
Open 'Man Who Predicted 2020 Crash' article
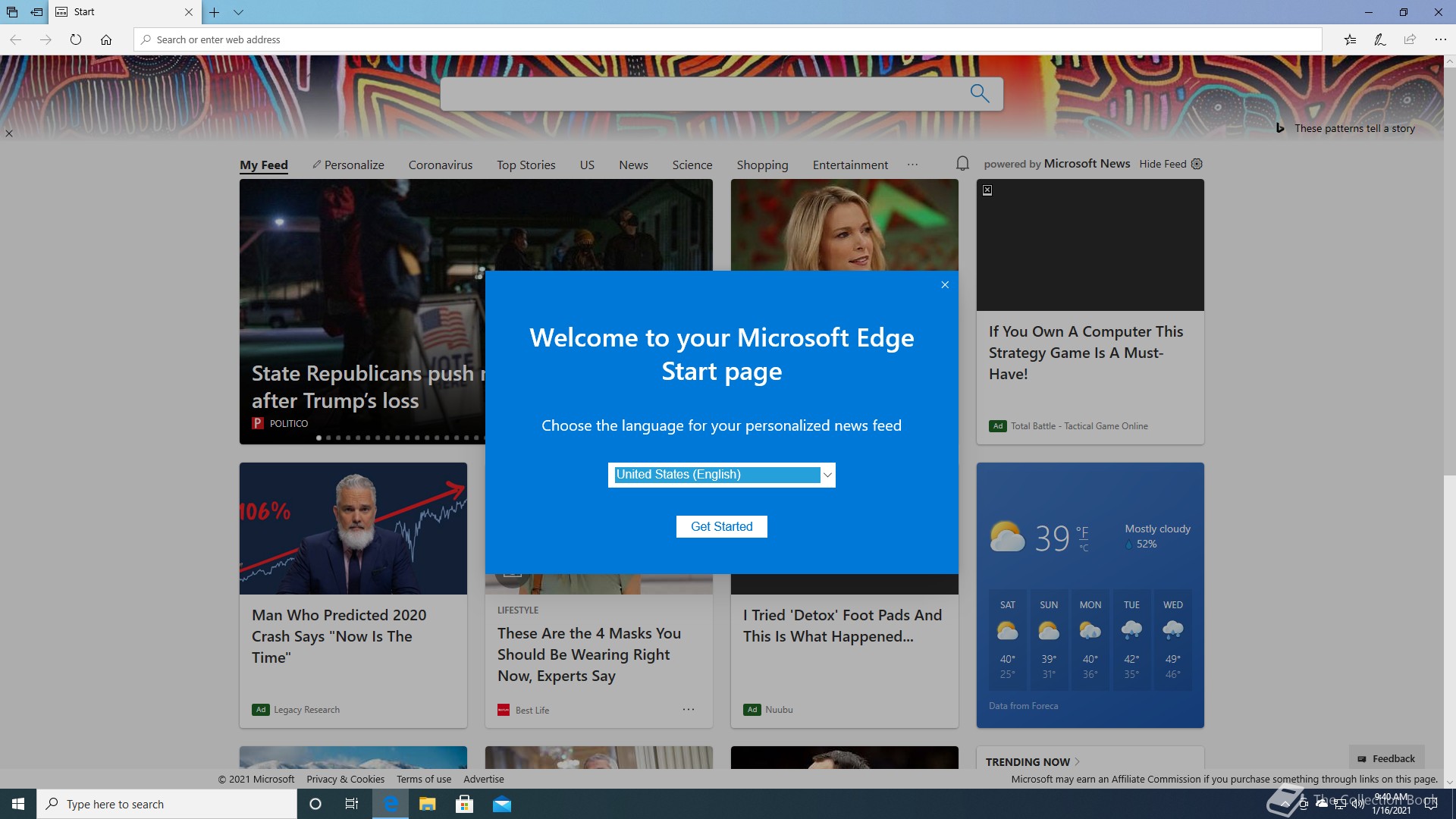point(339,636)
